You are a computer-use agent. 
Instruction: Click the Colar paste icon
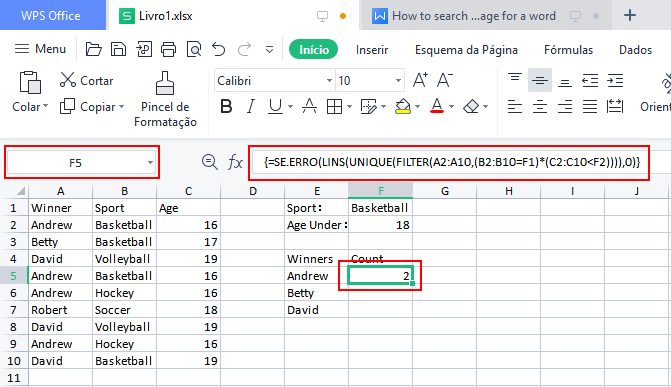pos(30,82)
